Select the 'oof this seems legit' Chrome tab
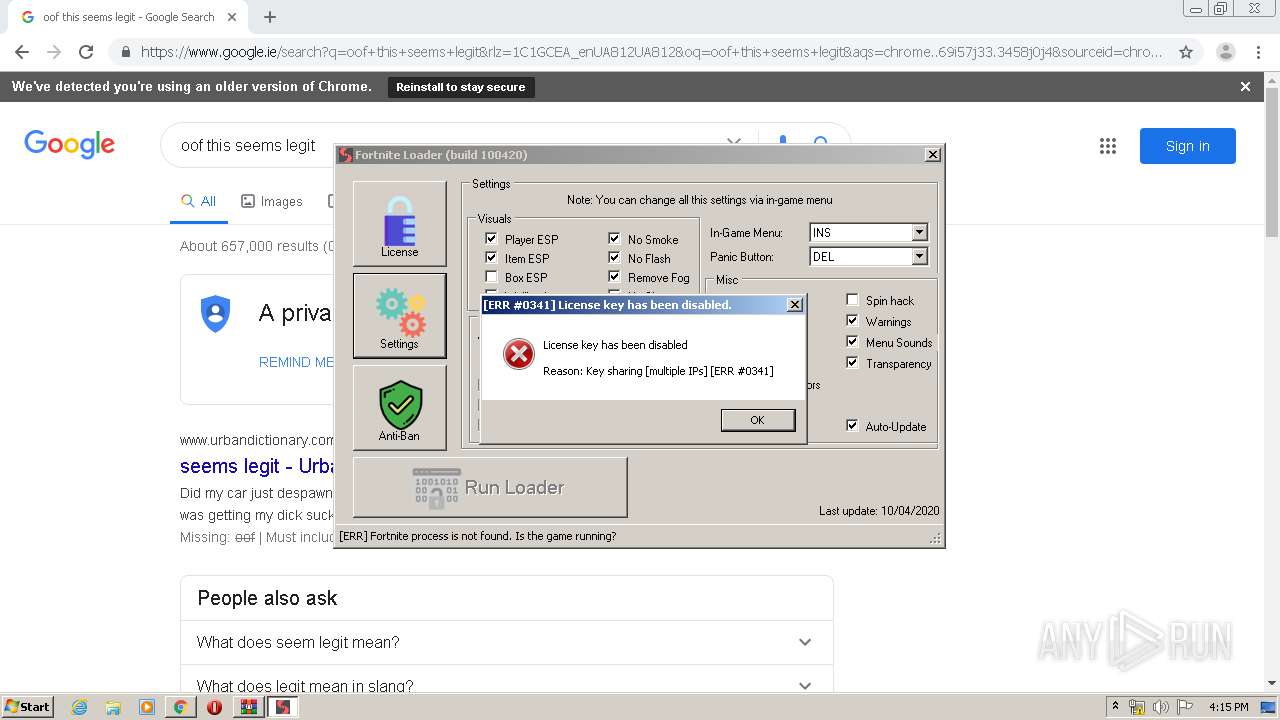1280x720 pixels. pos(128,17)
